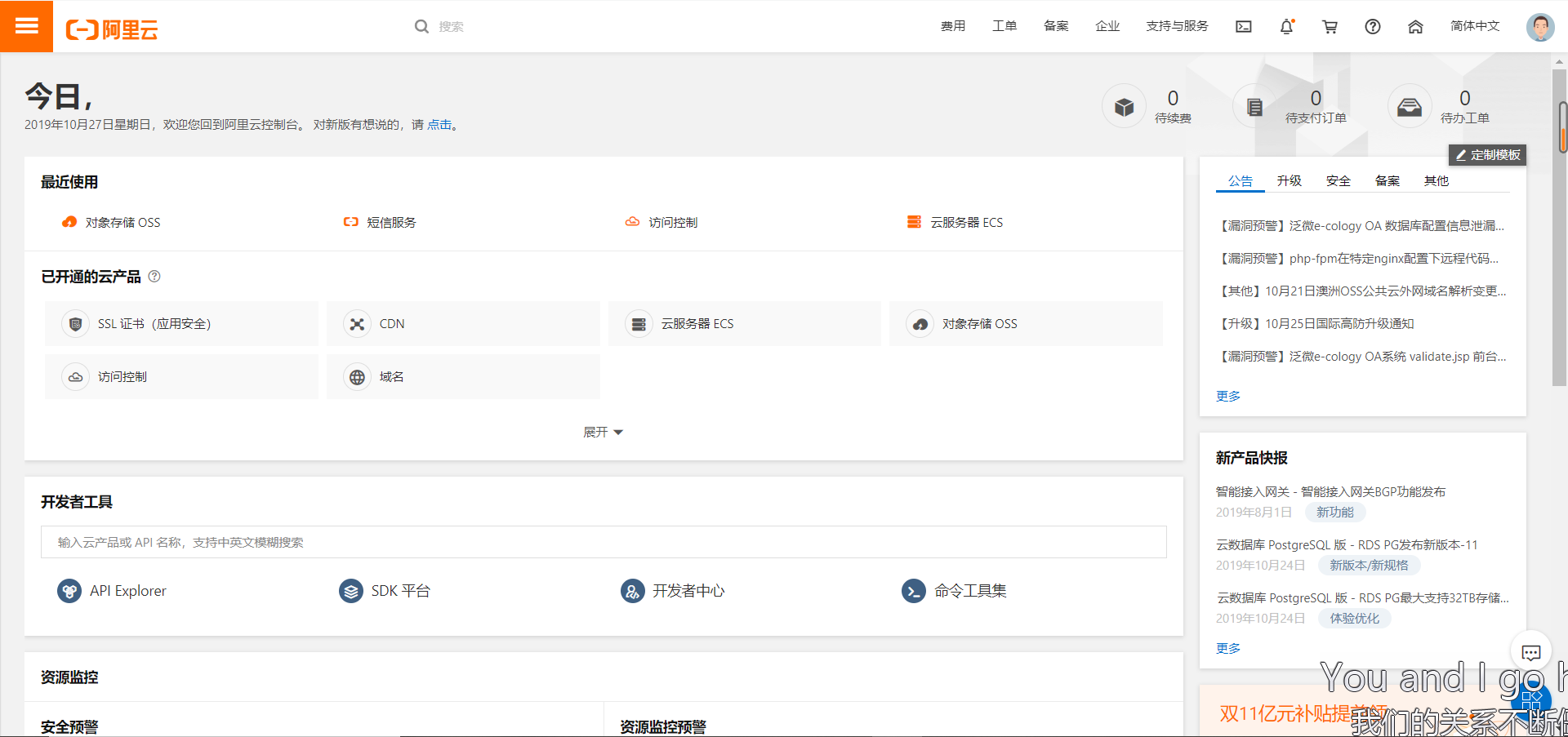Click the 定制模板 button
Viewport: 1568px width, 737px height.
1487,155
